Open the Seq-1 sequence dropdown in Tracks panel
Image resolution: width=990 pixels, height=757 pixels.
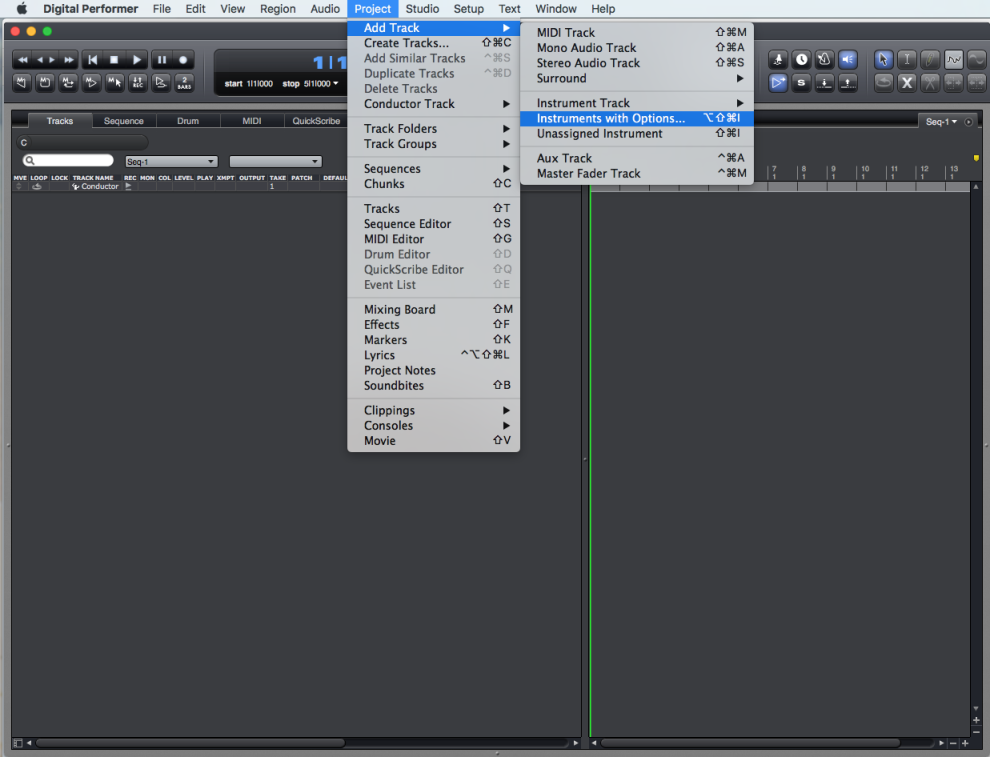pos(171,162)
